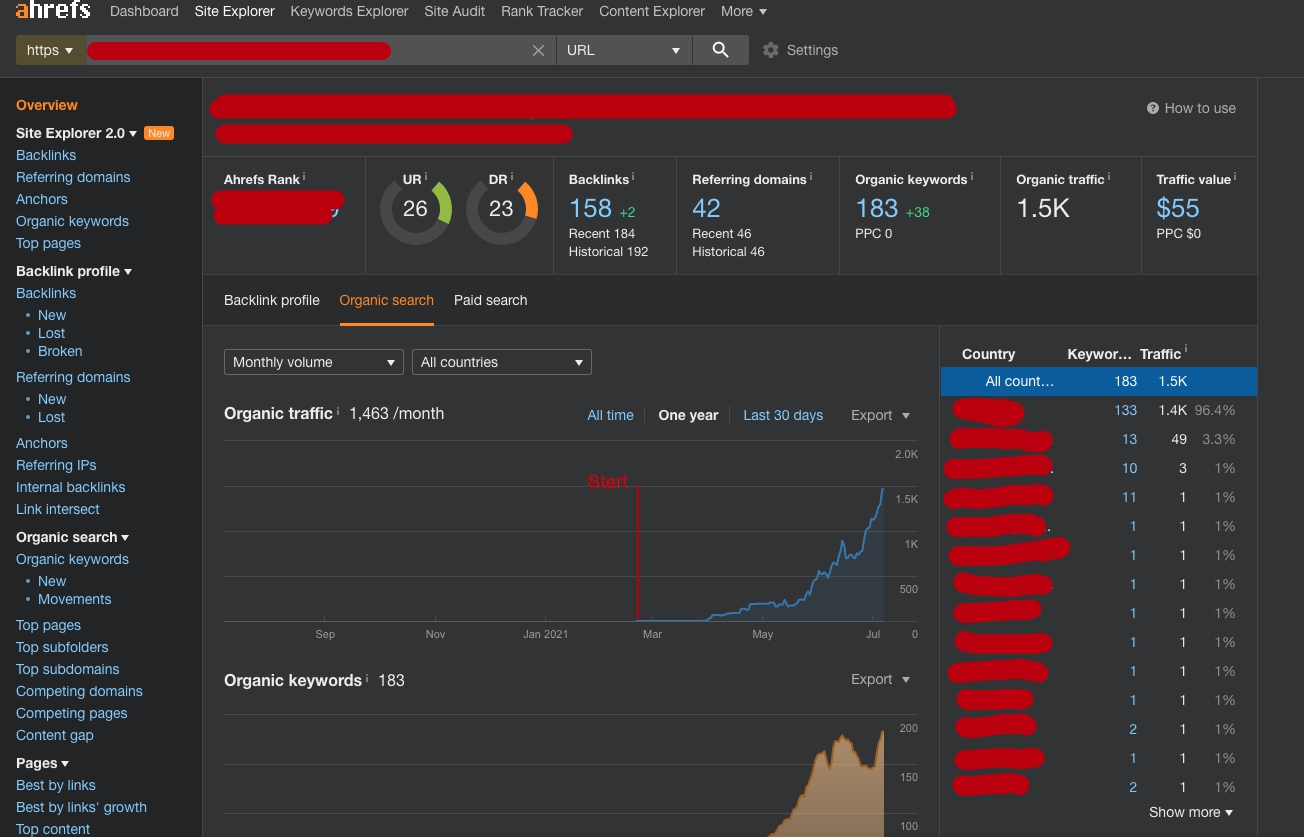
Task: Click the 133 keywords value in the country table
Action: (1126, 410)
